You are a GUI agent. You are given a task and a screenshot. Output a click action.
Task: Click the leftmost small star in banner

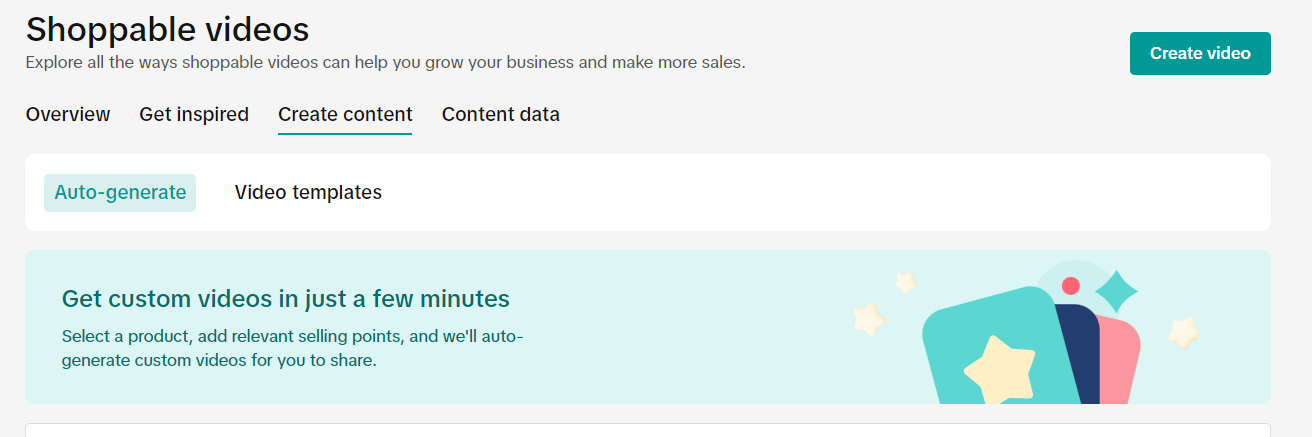869,319
